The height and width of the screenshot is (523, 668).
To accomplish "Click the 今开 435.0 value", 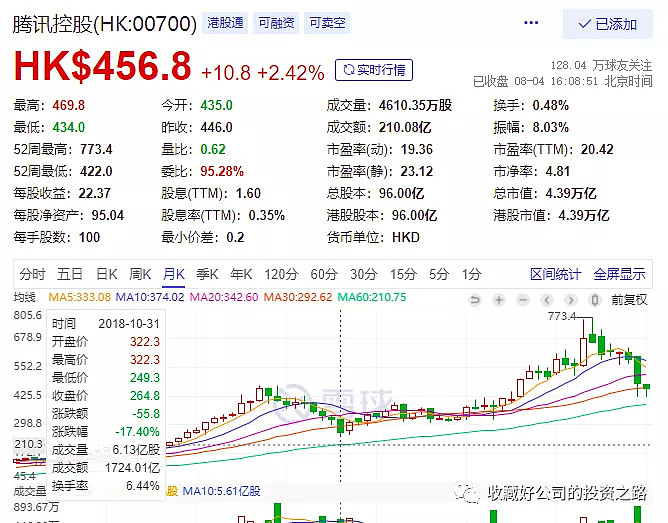I will [216, 105].
